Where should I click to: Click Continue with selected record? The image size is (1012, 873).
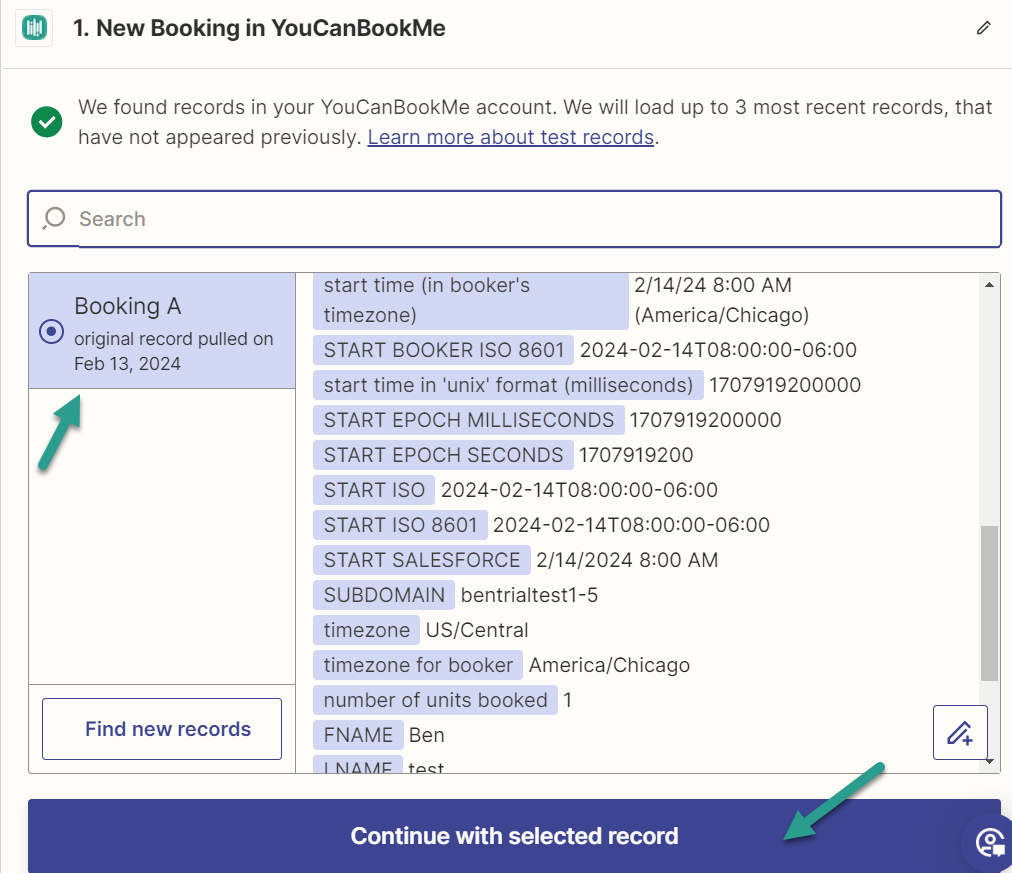[514, 836]
